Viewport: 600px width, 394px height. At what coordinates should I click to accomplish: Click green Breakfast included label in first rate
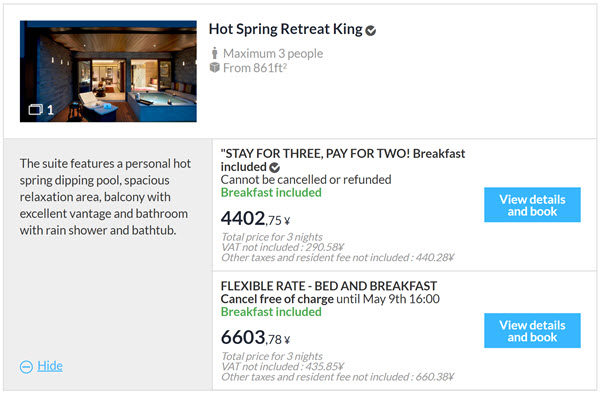pos(271,192)
